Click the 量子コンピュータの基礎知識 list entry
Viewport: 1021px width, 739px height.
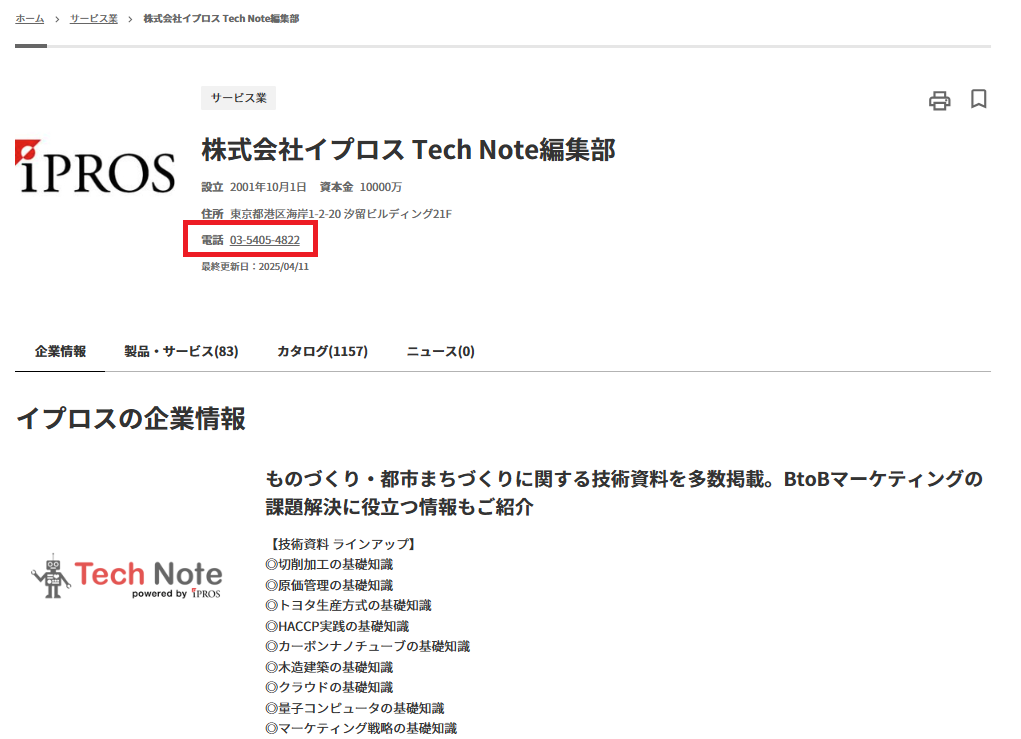(360, 708)
